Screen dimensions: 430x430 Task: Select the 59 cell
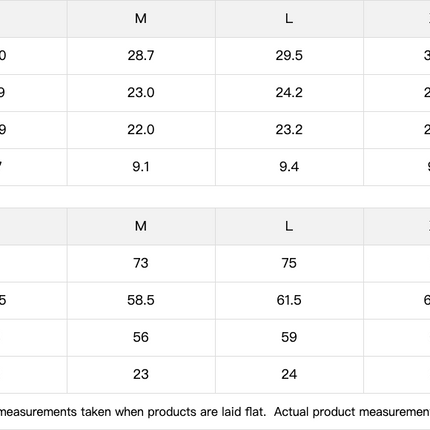289,337
